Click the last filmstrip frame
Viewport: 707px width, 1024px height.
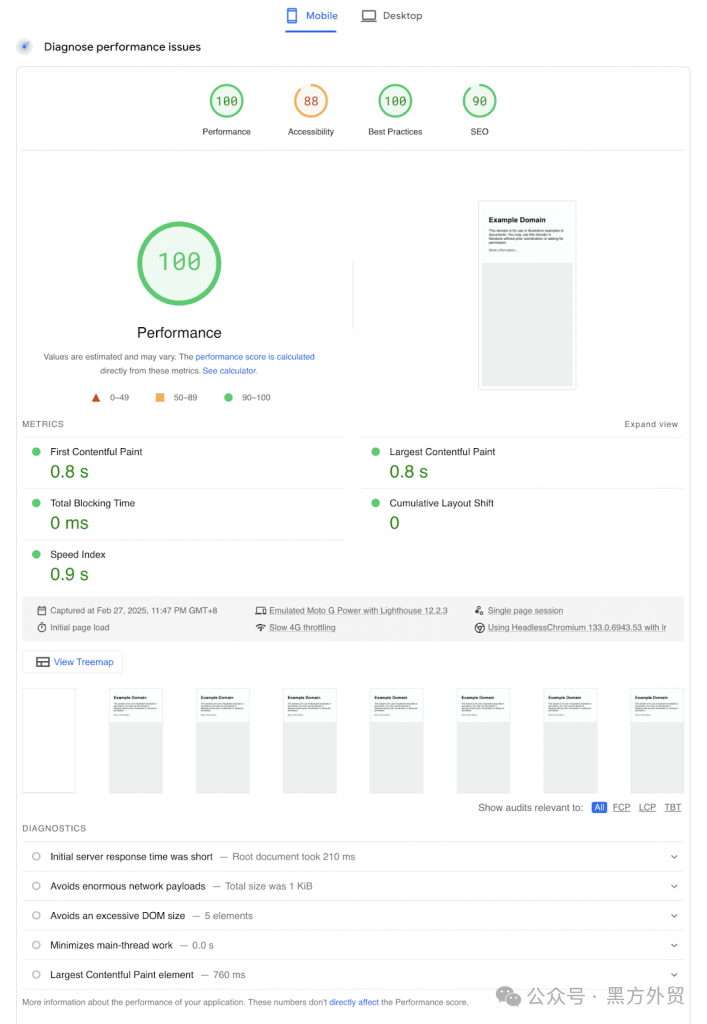(657, 741)
